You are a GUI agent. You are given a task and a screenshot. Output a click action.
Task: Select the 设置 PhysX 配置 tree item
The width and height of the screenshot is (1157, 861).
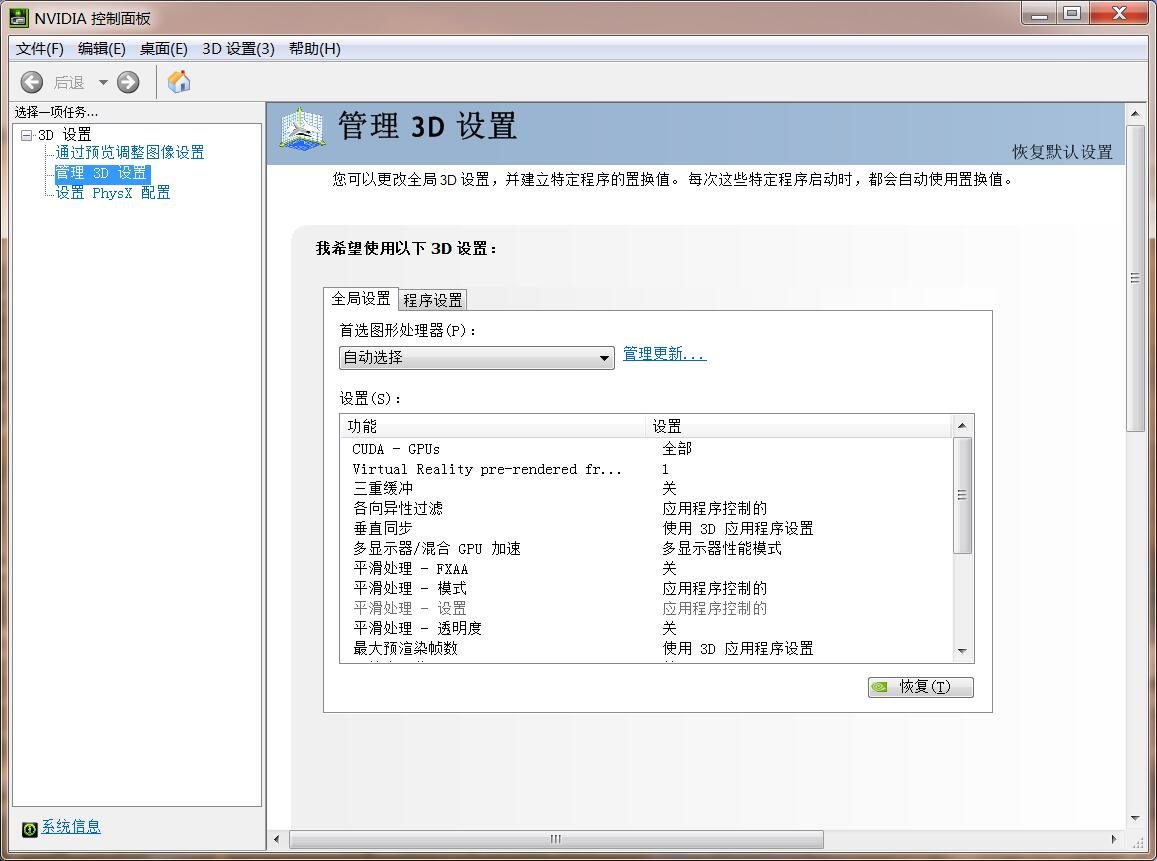(x=112, y=192)
